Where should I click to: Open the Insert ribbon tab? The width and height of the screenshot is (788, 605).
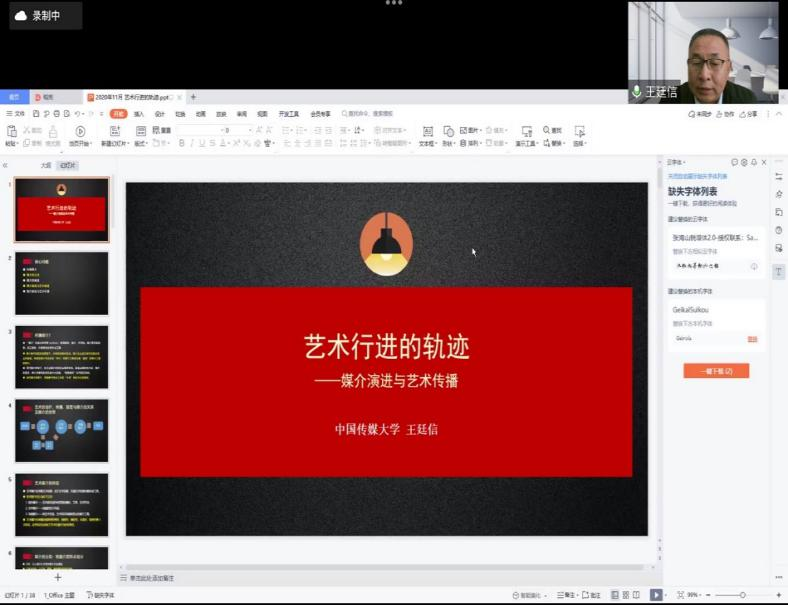tap(139, 114)
